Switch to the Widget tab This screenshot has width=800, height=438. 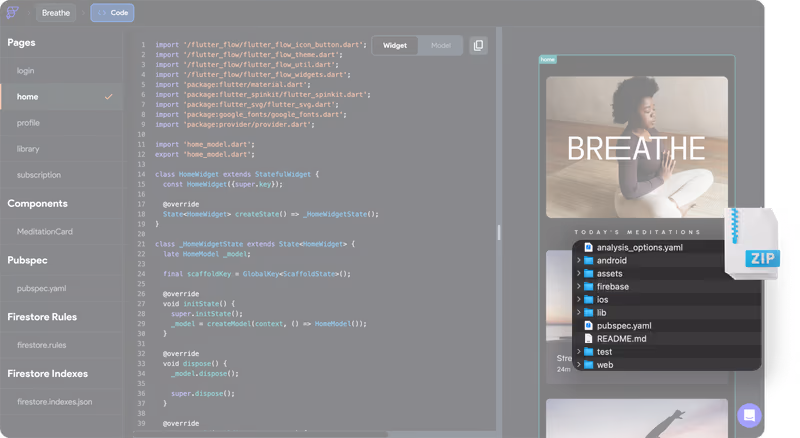click(x=395, y=45)
